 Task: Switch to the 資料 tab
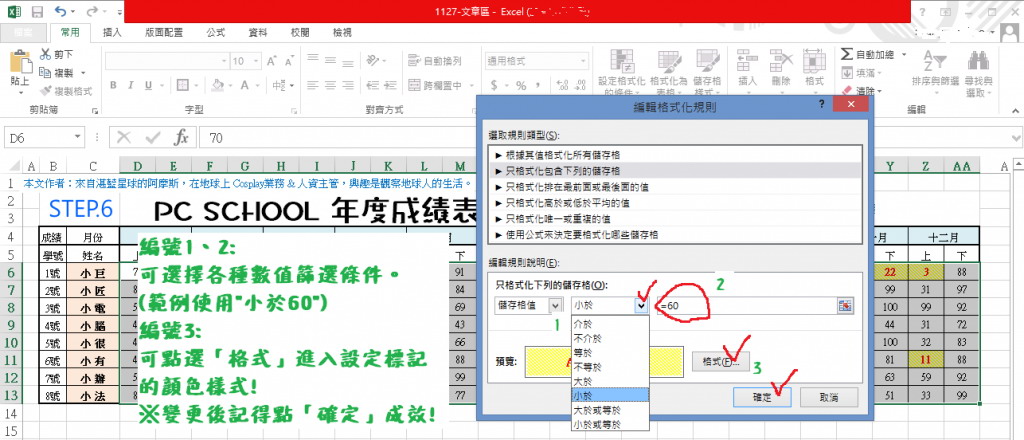(257, 32)
